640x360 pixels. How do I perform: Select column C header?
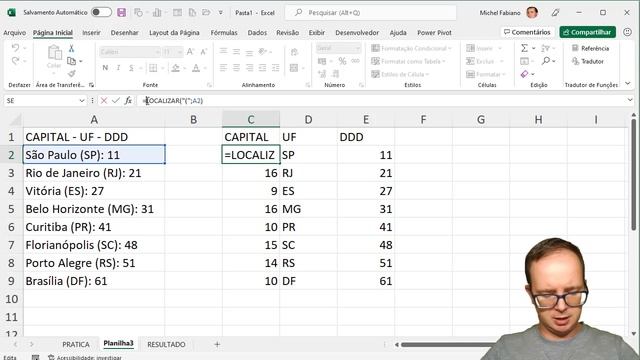point(251,120)
